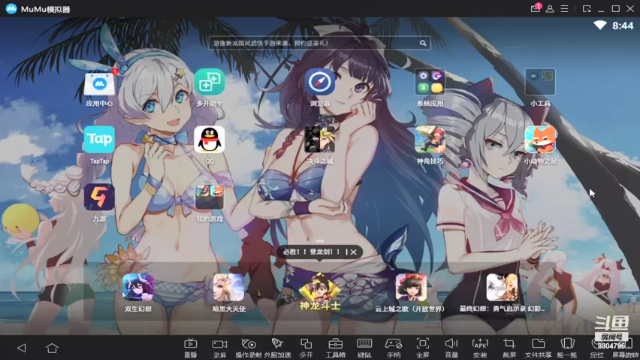The height and width of the screenshot is (360, 640).
Task: Open the App Center icon
Action: click(99, 83)
